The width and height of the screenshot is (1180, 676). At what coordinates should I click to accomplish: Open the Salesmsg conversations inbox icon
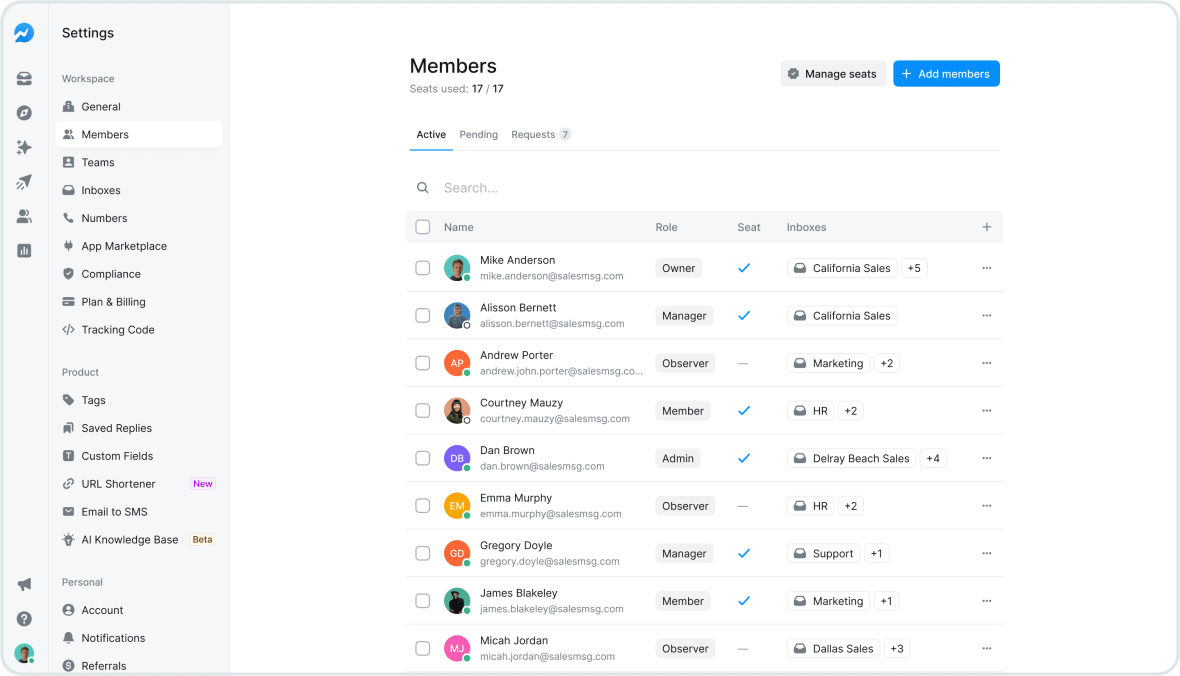click(x=24, y=78)
